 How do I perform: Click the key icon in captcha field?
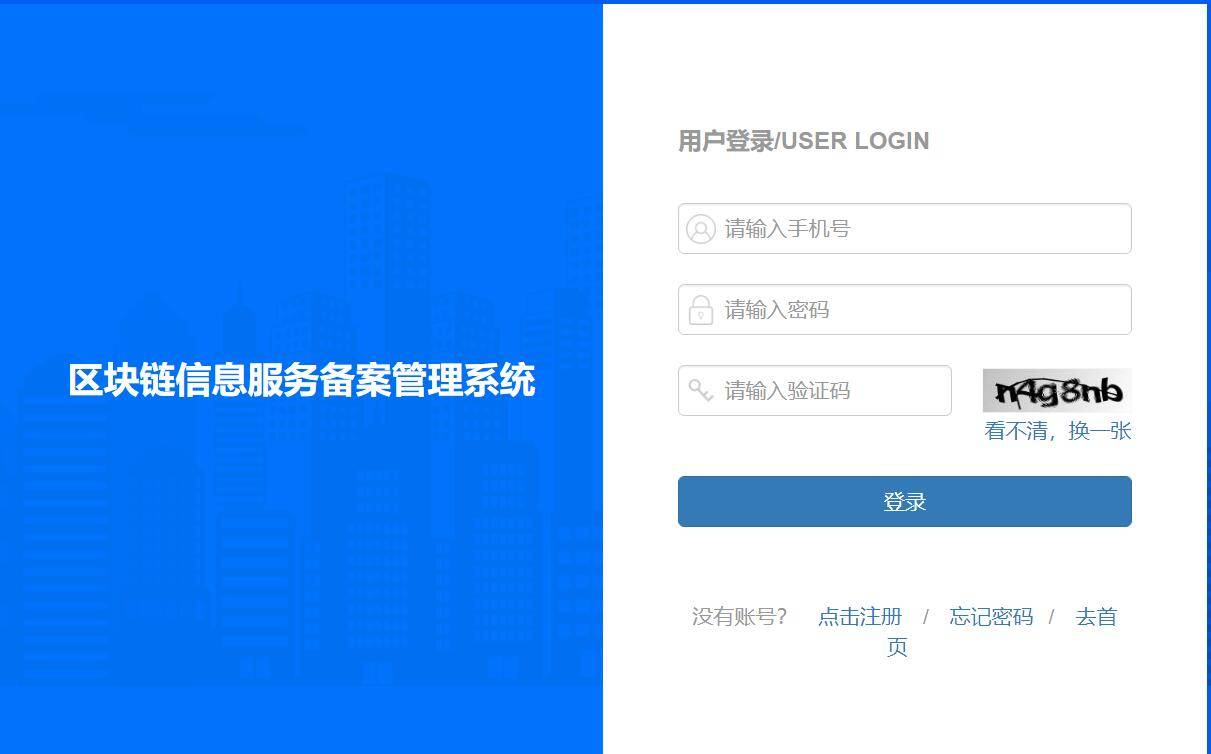tap(700, 390)
